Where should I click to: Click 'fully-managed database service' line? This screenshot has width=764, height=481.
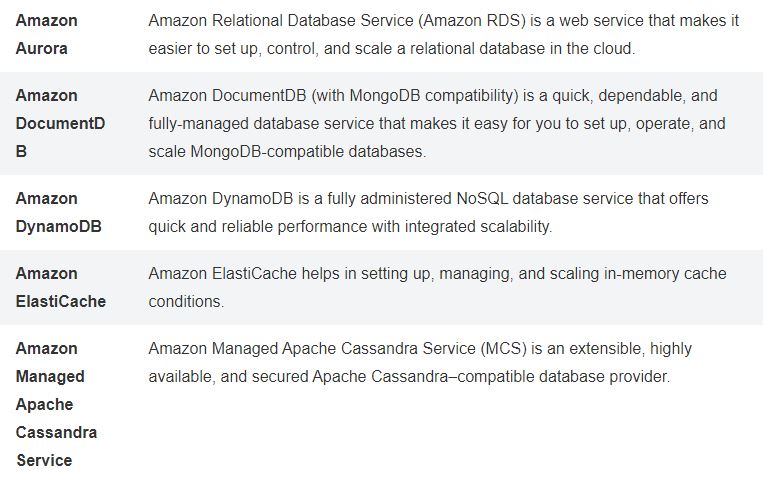[437, 124]
